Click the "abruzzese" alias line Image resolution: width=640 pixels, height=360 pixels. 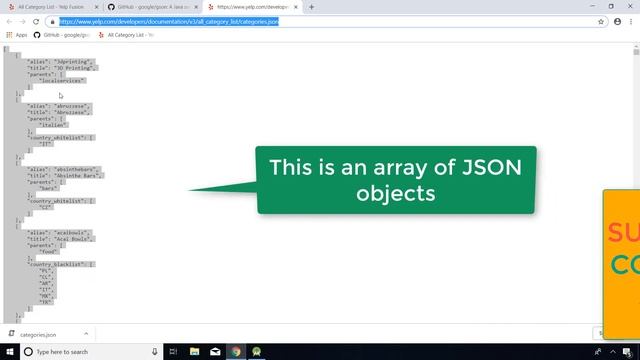pyautogui.click(x=59, y=106)
